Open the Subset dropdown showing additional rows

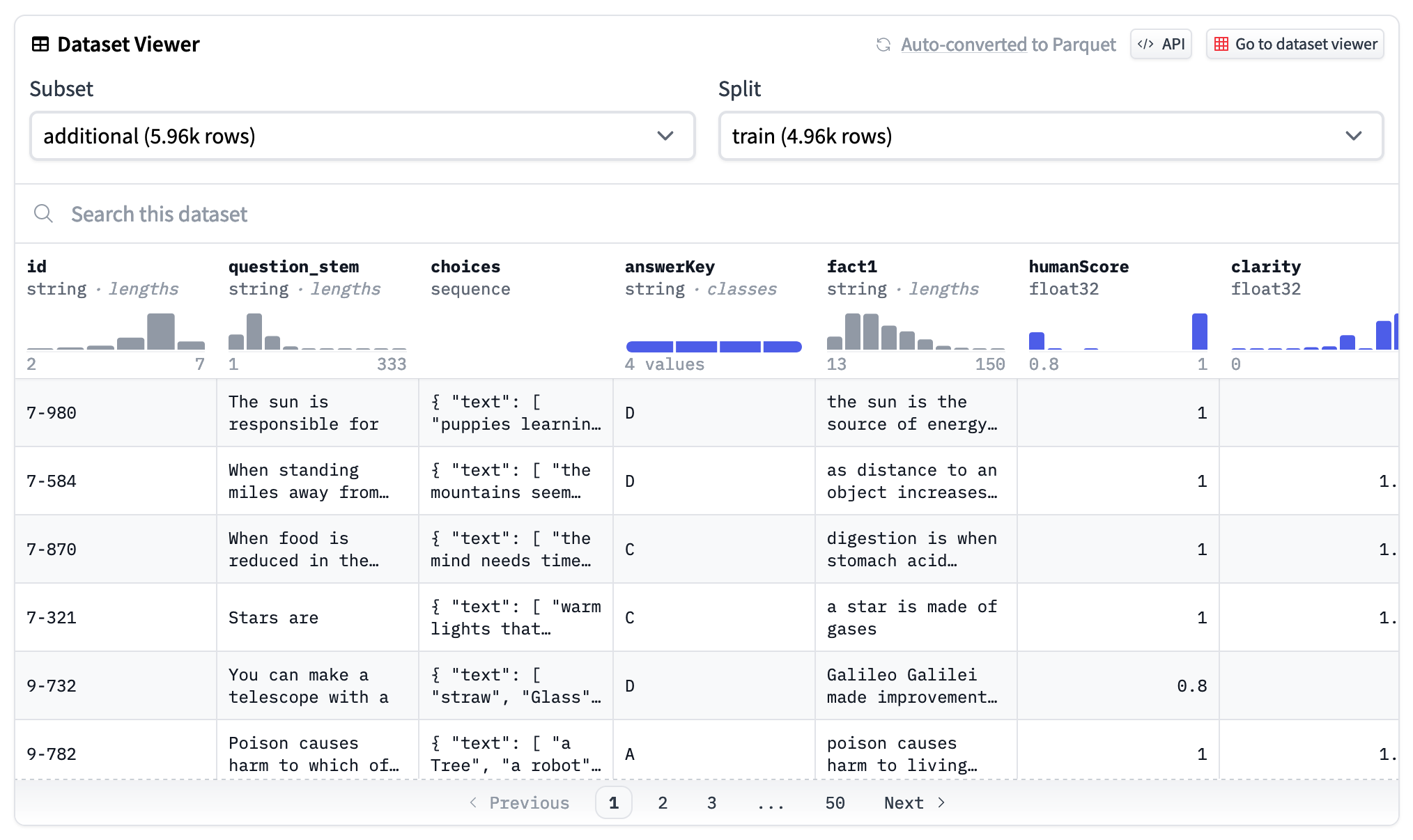tap(361, 136)
